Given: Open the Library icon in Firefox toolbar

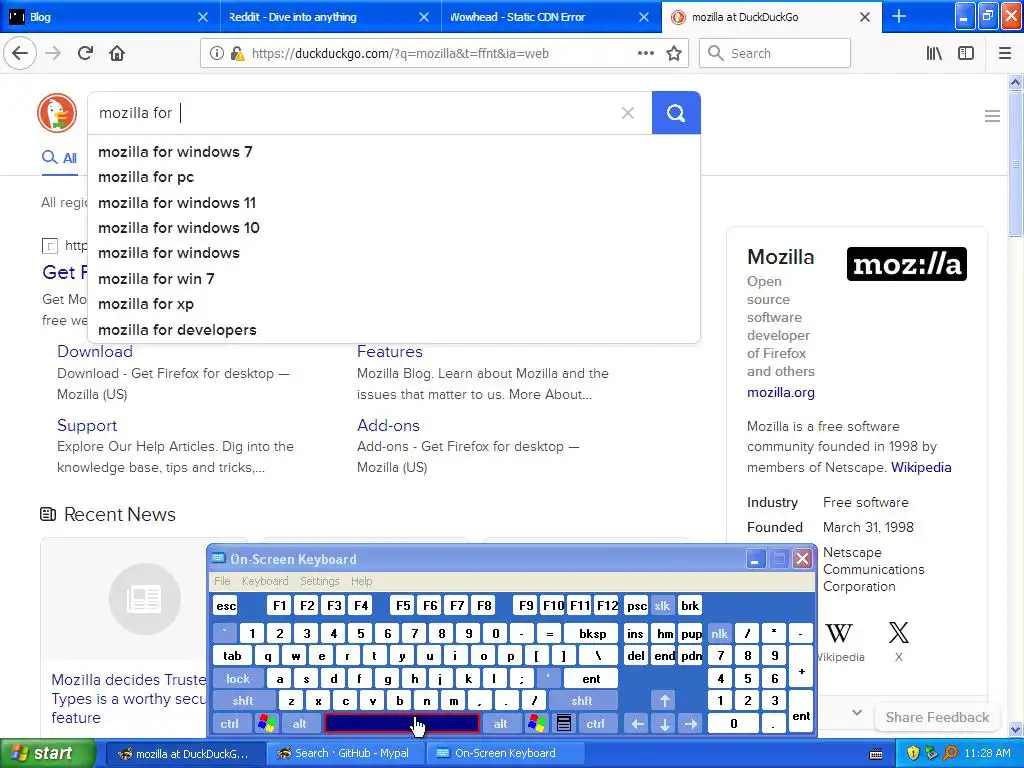Looking at the screenshot, I should click(x=934, y=54).
